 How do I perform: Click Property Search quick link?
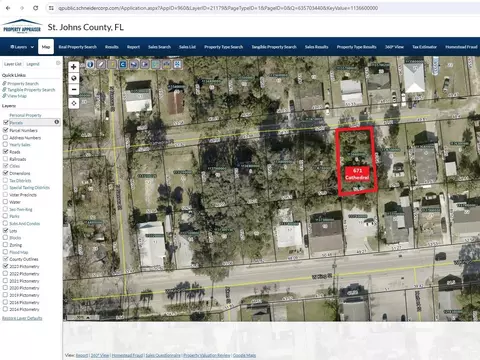click(23, 83)
